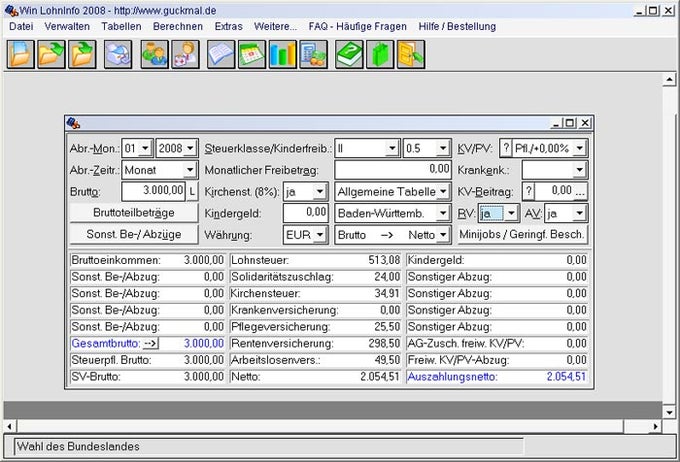Click the L button next to Brutto
The image size is (680, 462).
192,191
